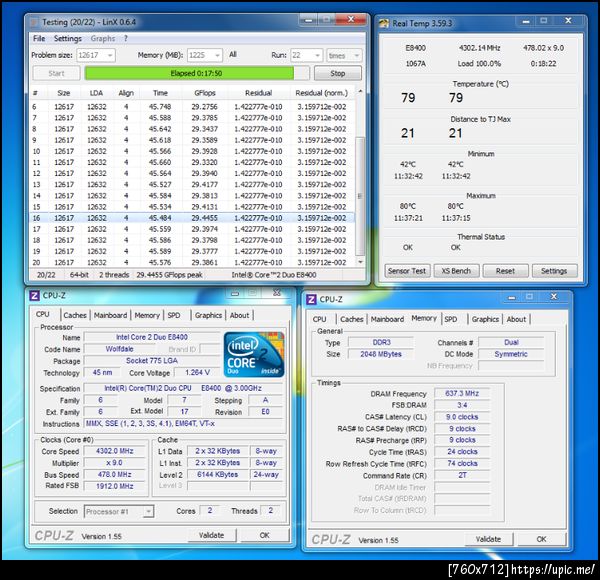Click XS Bench button in Real Temp

click(x=456, y=271)
